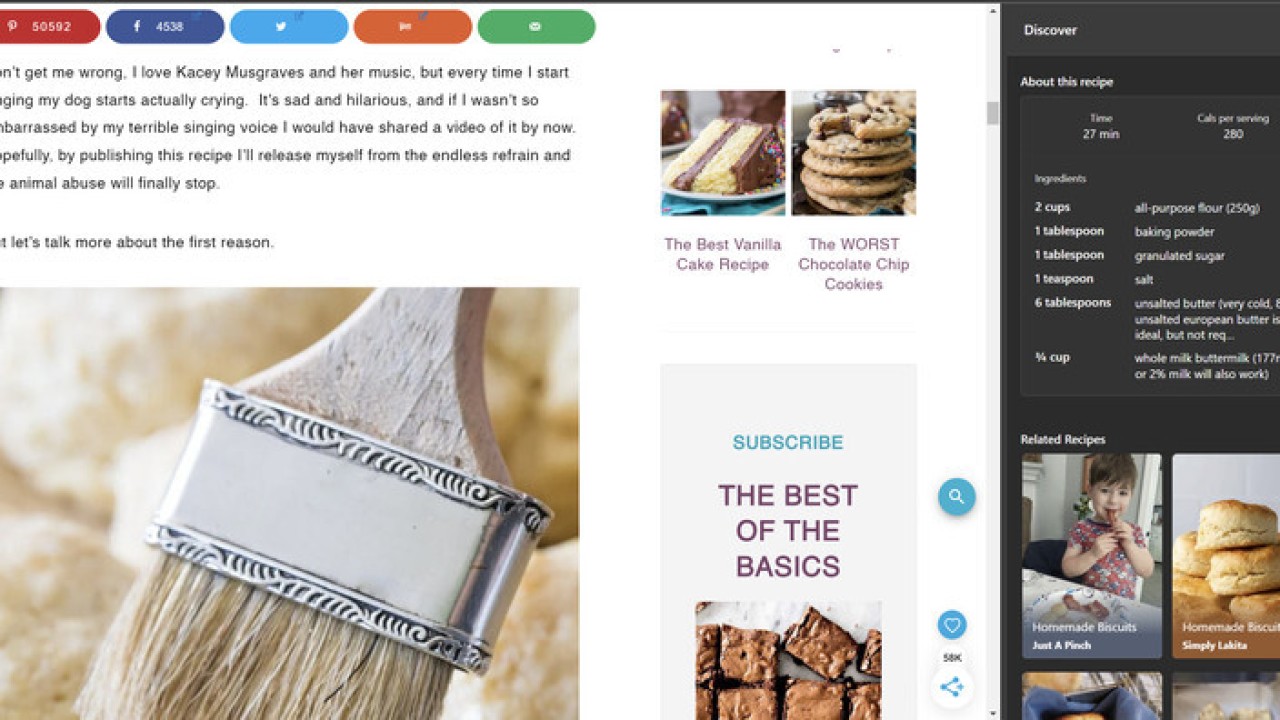Open The WORST Chocolate Chip Cookies link
This screenshot has height=720, width=1280.
point(854,264)
